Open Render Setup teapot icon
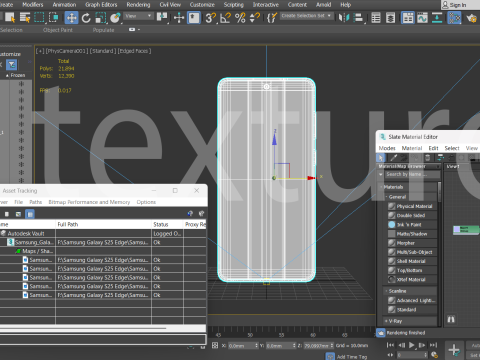The image size is (480, 360). tap(471, 17)
